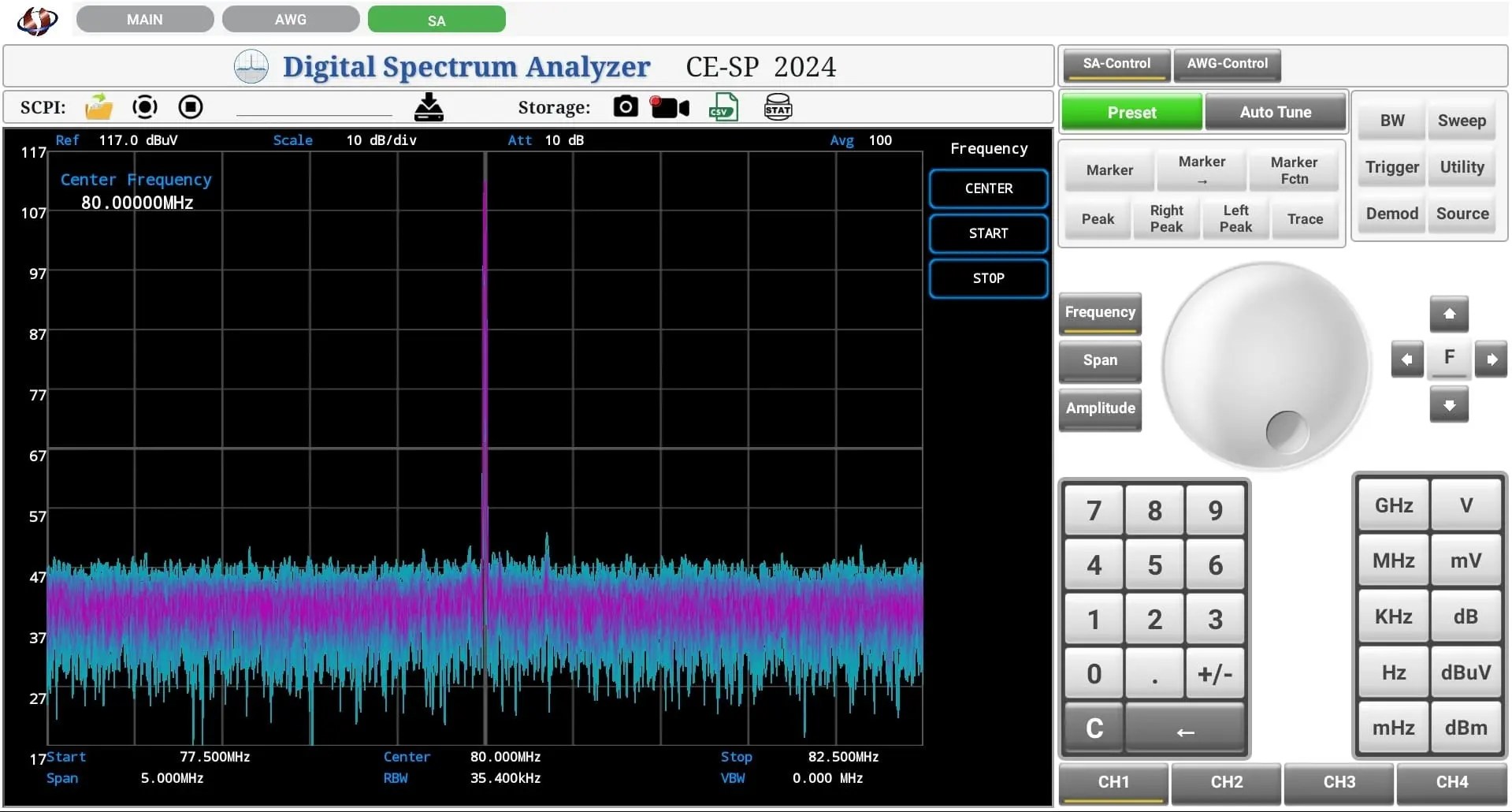This screenshot has height=812, width=1512.
Task: Start video capture with the camcorder icon
Action: click(670, 106)
